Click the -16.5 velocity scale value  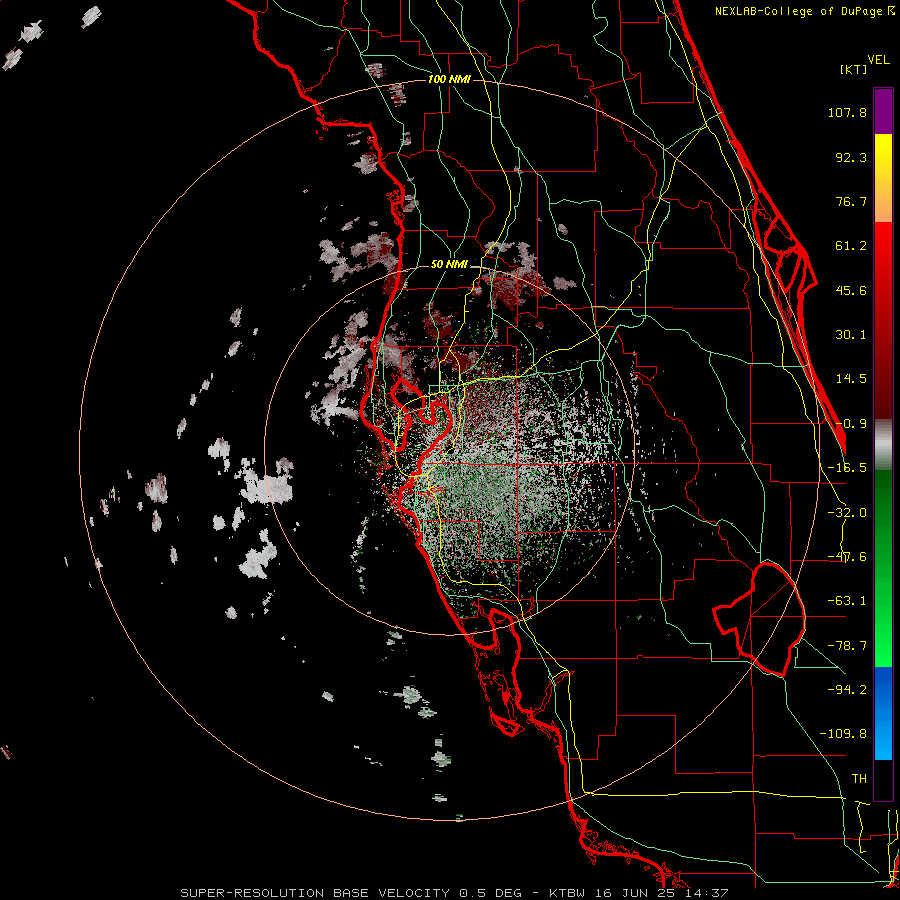click(x=847, y=468)
